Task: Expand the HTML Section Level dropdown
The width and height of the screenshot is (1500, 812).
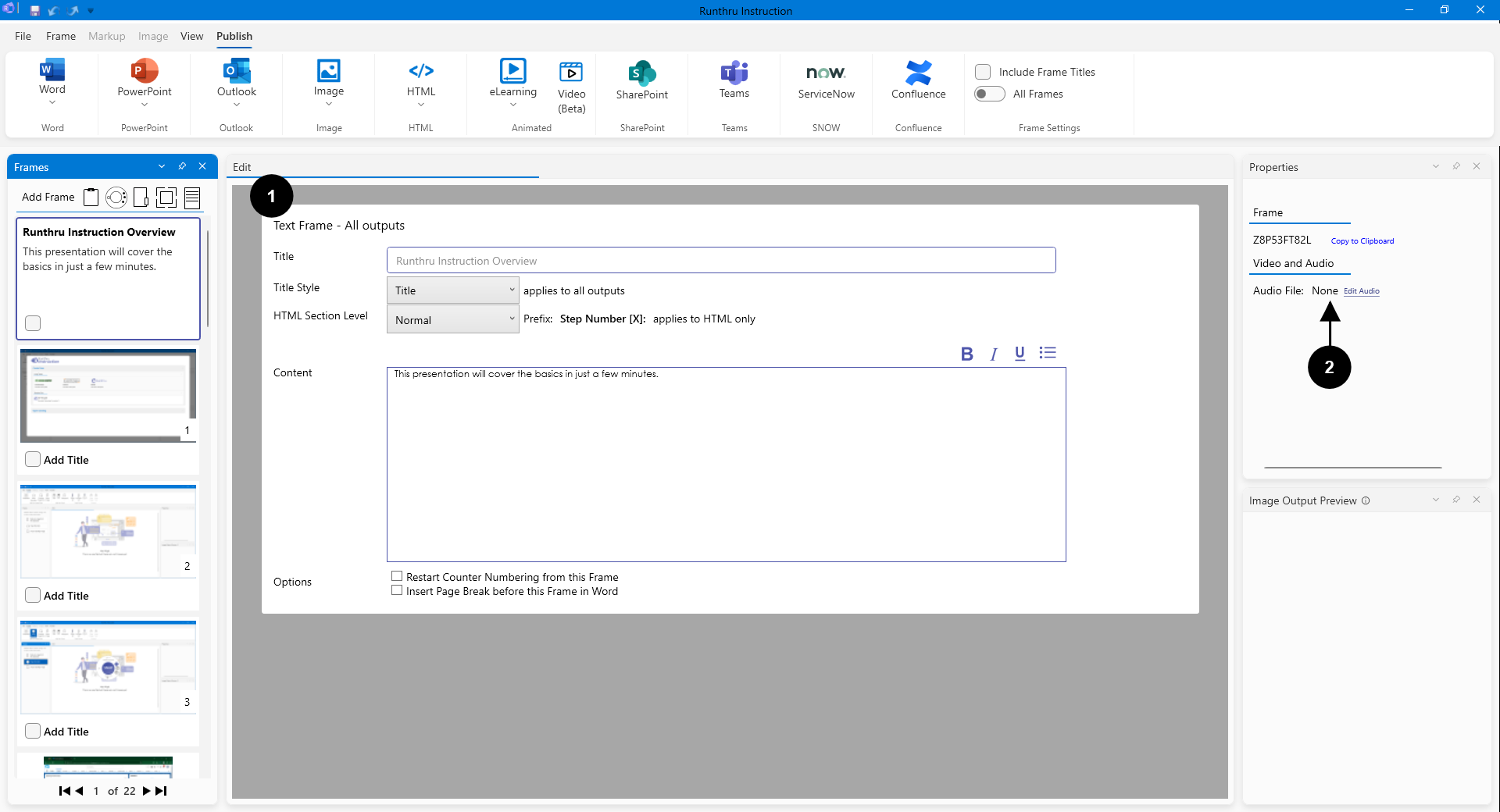Action: [452, 319]
